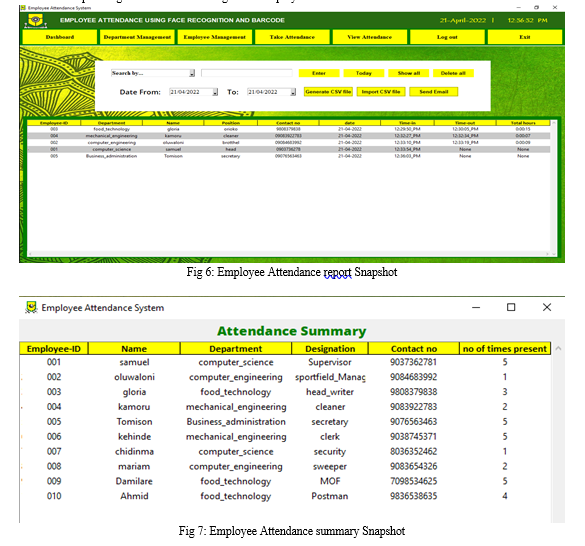The image size is (585, 546).
Task: Maximize the Attendance Summary window
Action: point(511,307)
